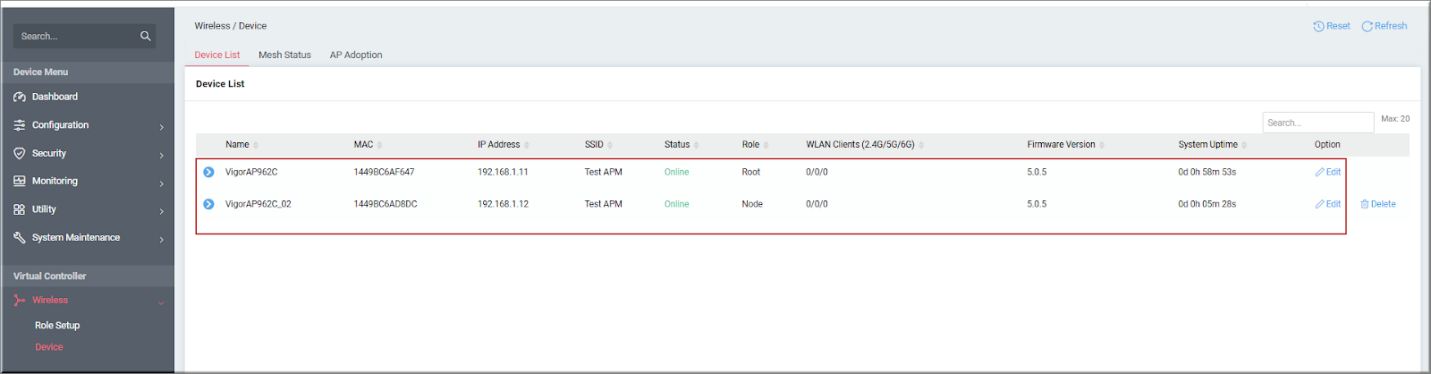Sort by IP Address column arrows
The image size is (1431, 374).
(x=527, y=145)
